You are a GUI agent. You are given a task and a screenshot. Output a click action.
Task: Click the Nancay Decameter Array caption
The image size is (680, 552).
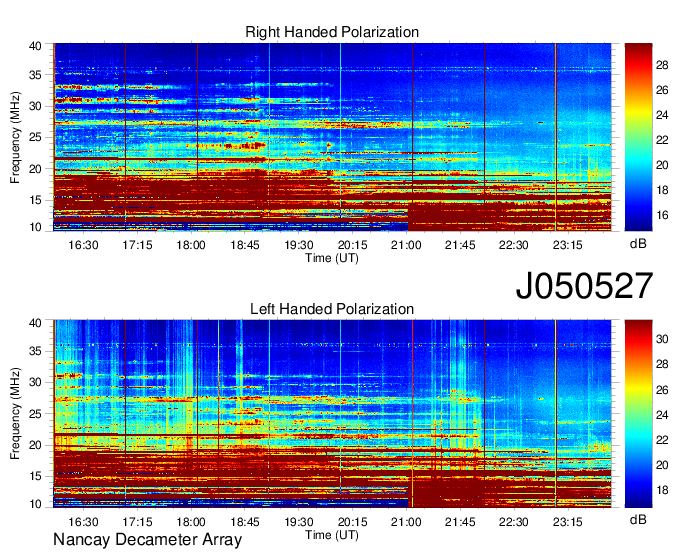click(x=147, y=540)
